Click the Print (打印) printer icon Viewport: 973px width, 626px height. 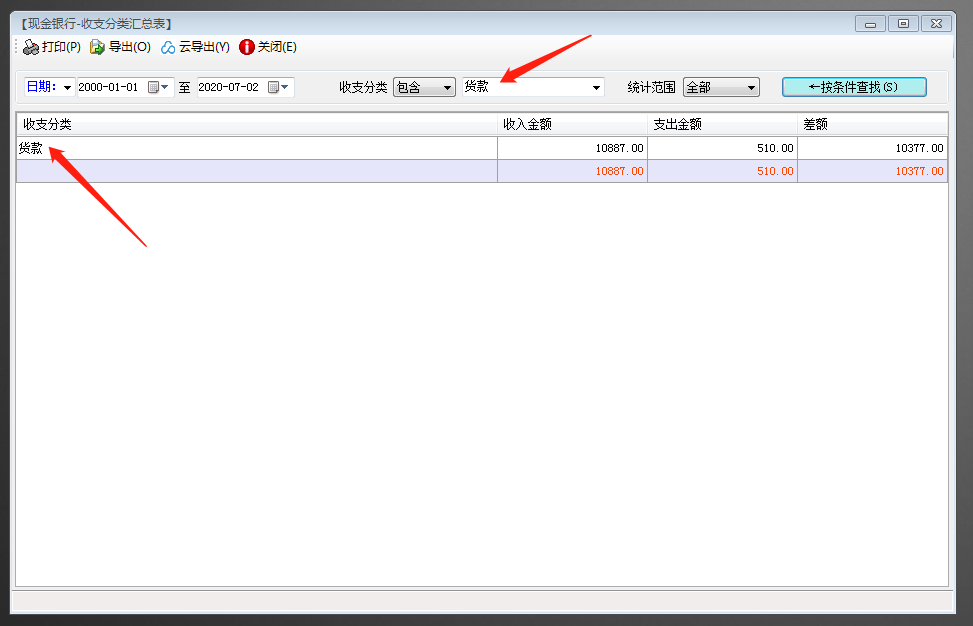31,47
